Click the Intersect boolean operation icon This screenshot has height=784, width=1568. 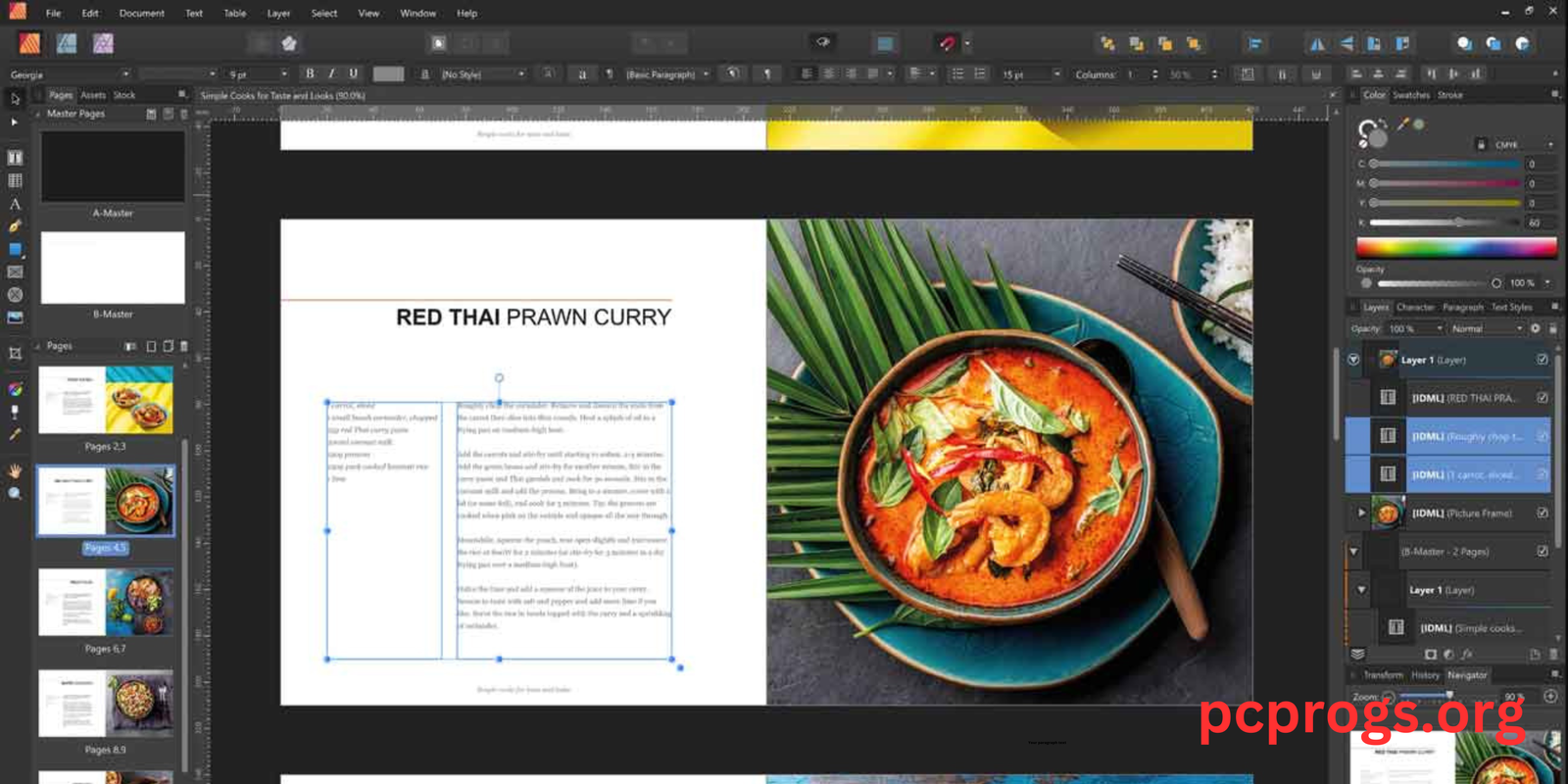pyautogui.click(x=1522, y=43)
